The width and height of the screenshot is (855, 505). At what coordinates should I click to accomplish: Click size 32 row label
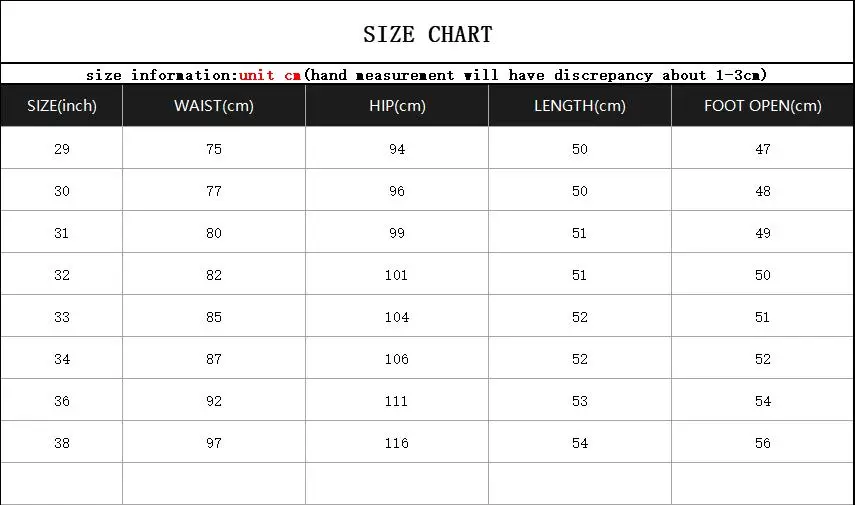(62, 274)
